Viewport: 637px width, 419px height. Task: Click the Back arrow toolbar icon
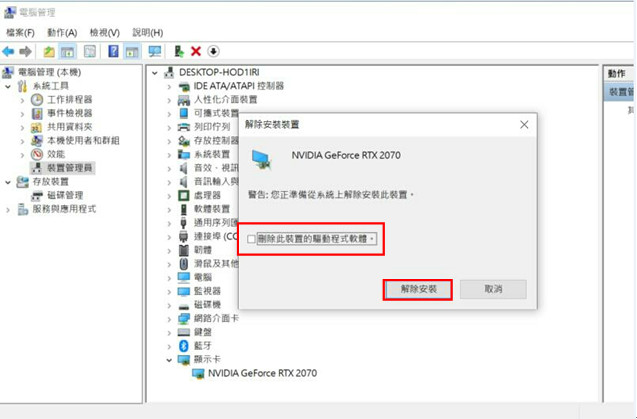[x=8, y=51]
